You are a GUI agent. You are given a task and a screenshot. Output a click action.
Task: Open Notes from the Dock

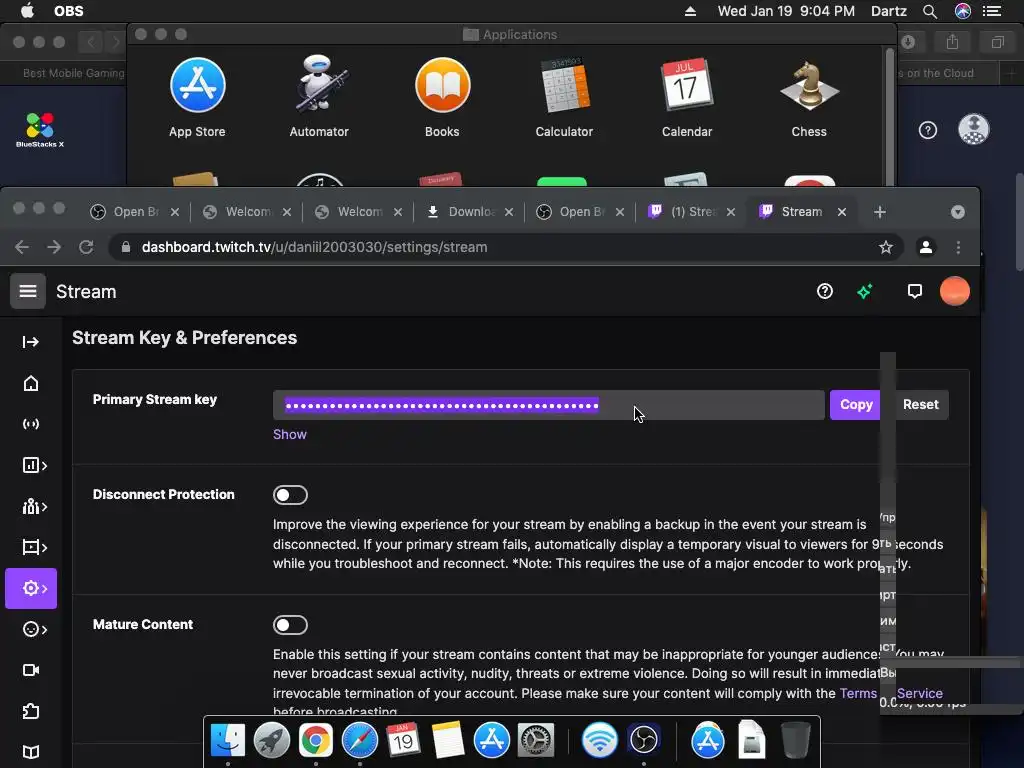click(448, 741)
